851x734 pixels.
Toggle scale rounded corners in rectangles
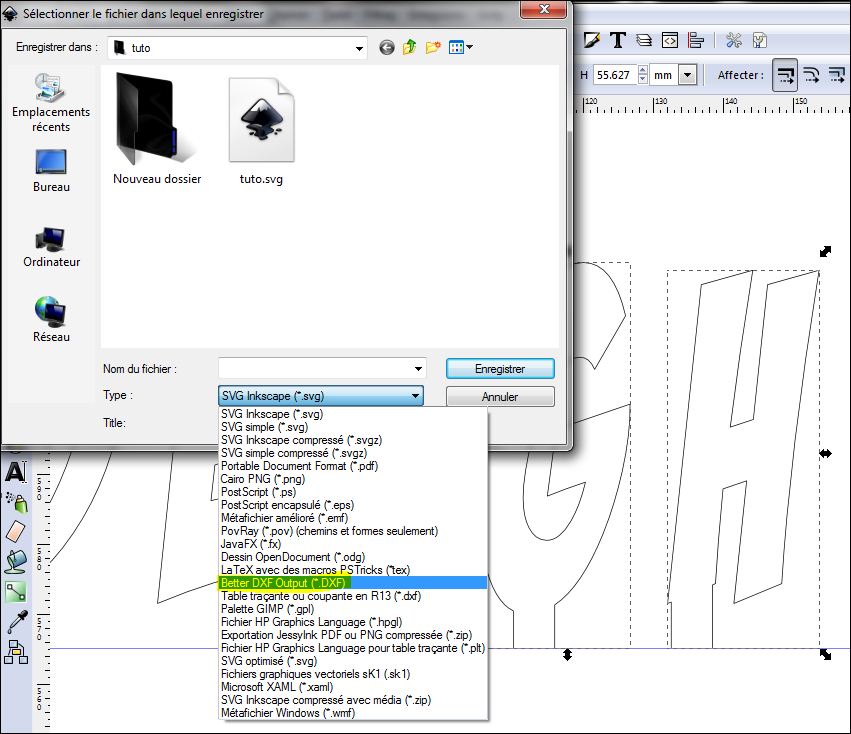point(811,75)
